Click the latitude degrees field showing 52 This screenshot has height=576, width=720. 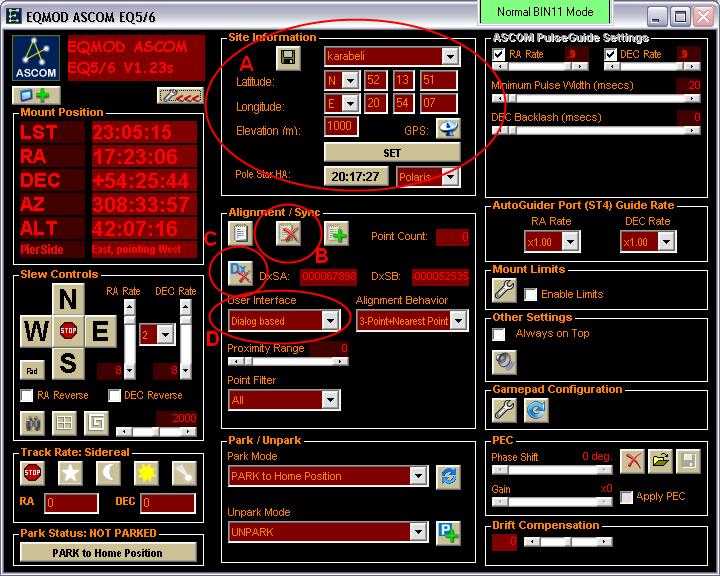pyautogui.click(x=376, y=80)
